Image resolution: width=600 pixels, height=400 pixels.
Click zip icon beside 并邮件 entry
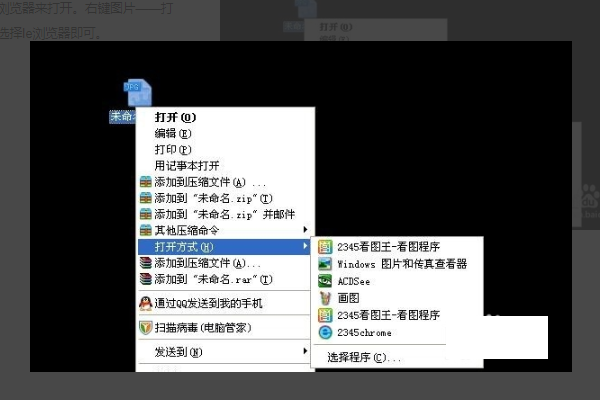point(145,214)
